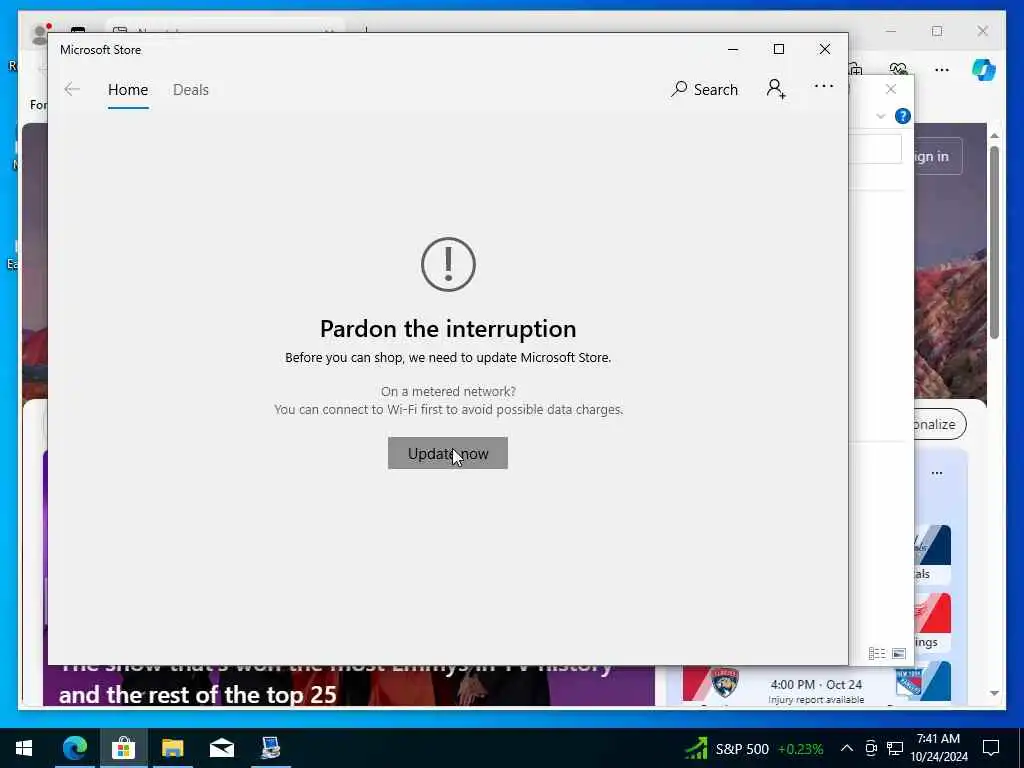Switch to picture view icon in background panel
The height and width of the screenshot is (768, 1024).
899,653
